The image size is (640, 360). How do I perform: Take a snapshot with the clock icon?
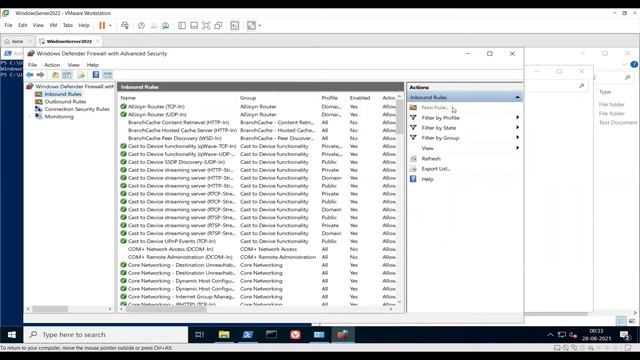[x=141, y=26]
